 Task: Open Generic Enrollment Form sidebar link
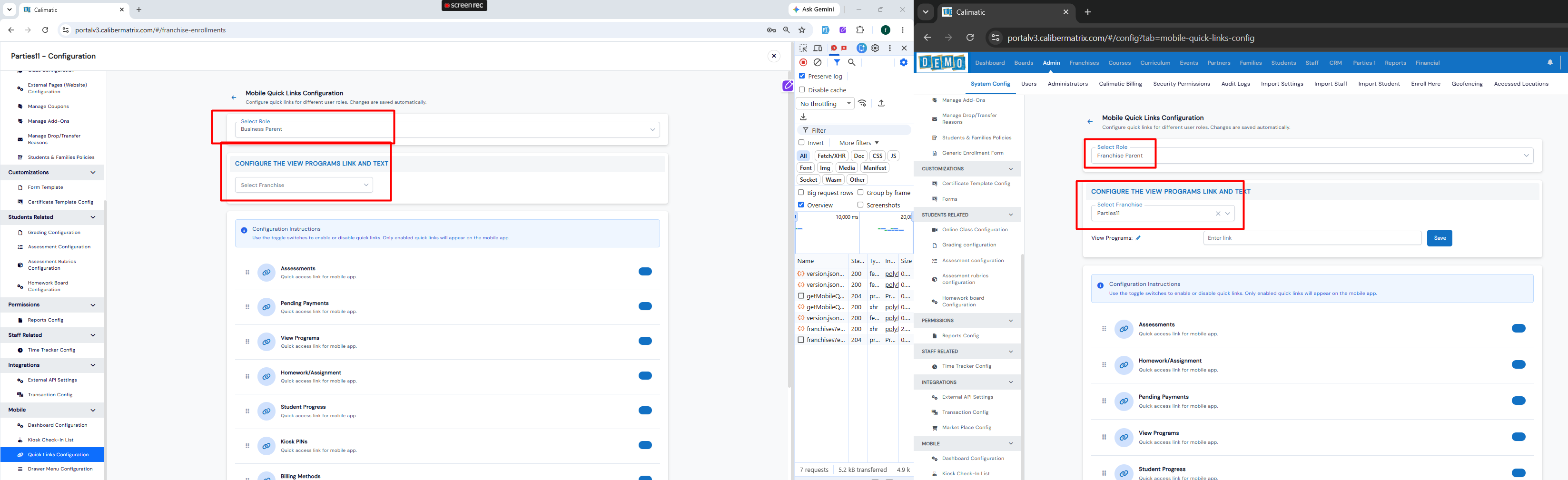(x=973, y=153)
